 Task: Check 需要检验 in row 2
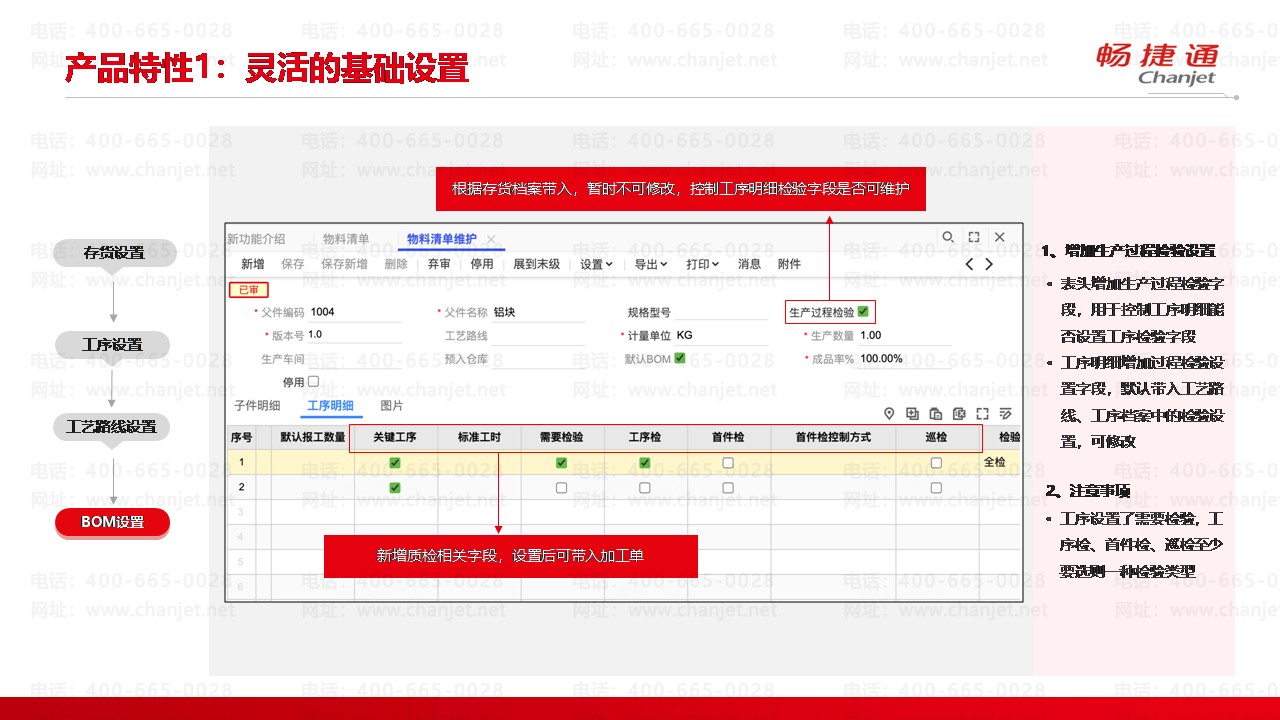click(561, 487)
